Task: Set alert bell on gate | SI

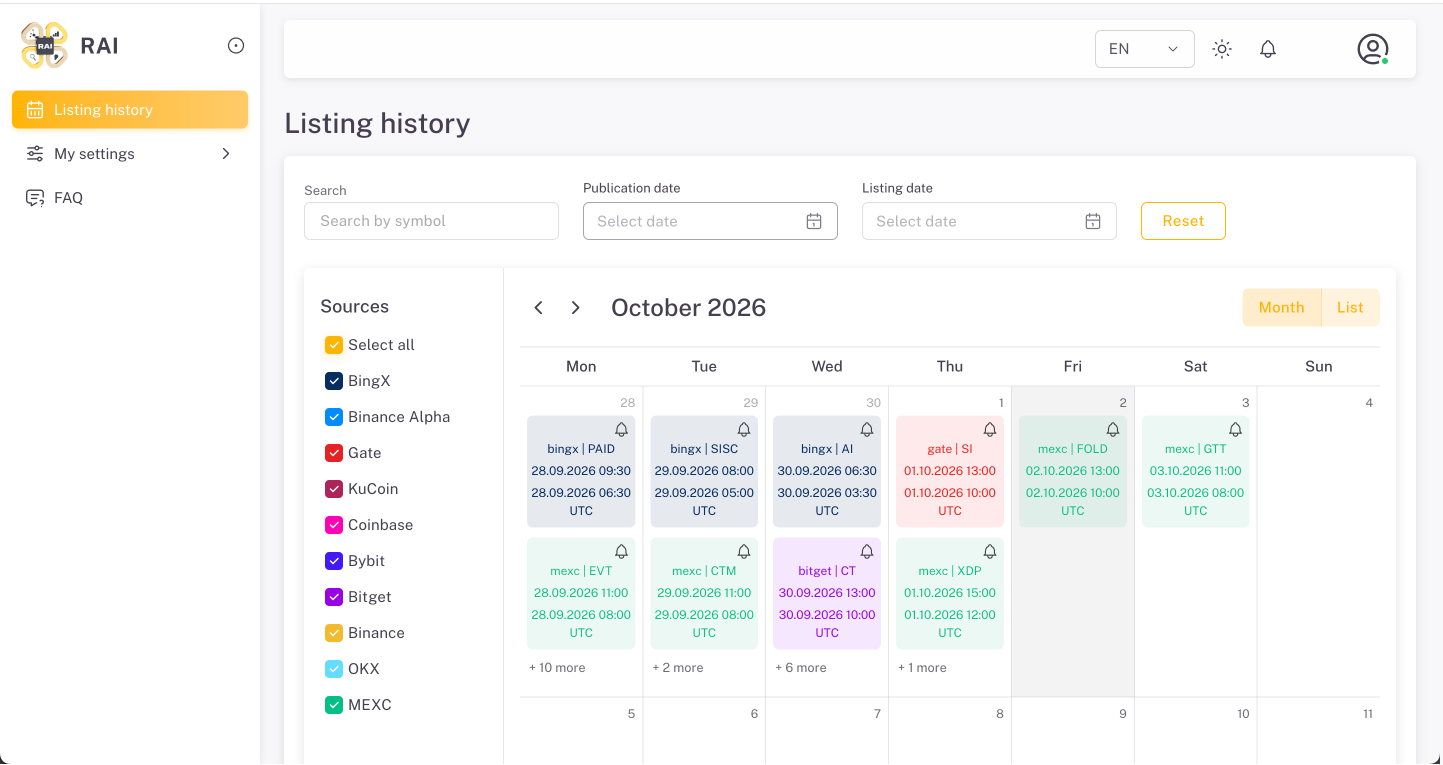Action: pos(990,429)
